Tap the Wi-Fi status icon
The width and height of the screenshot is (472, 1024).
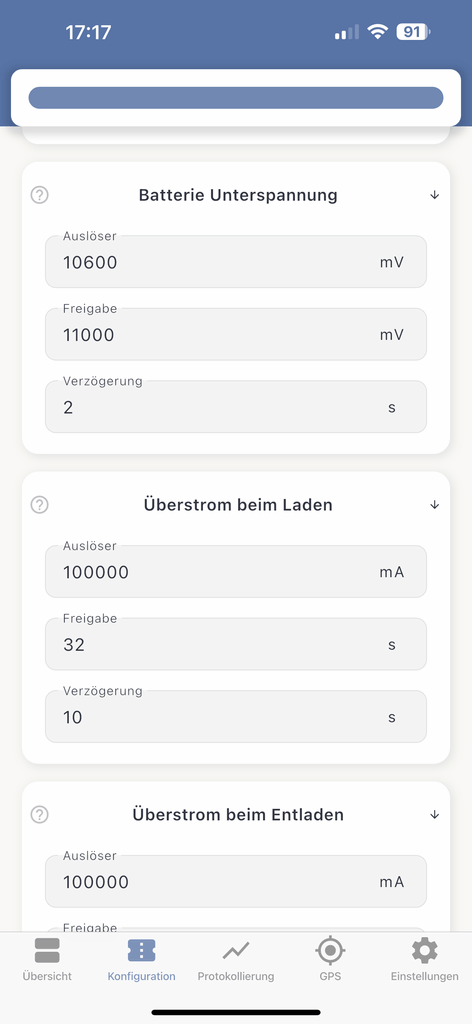(x=377, y=31)
